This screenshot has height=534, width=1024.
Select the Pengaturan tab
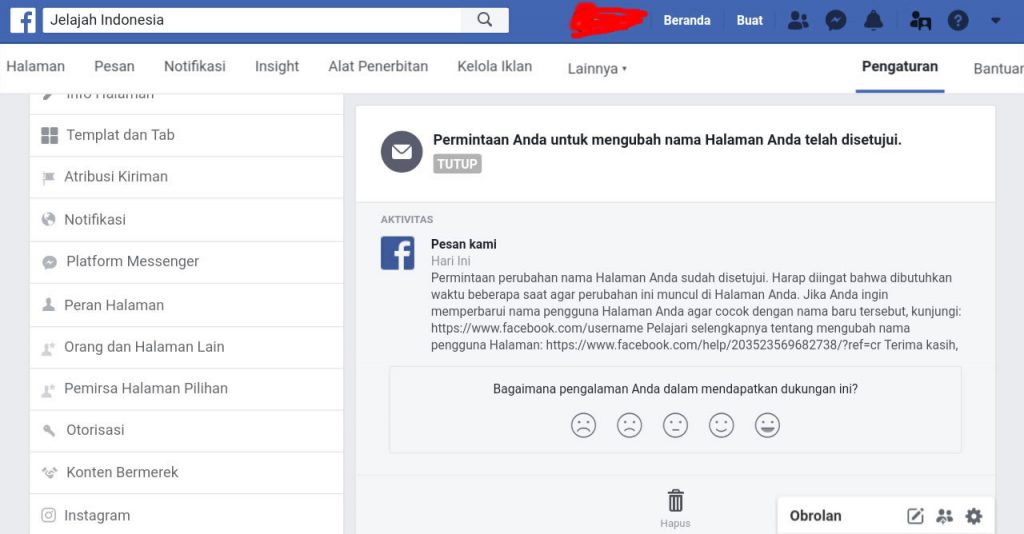(x=900, y=67)
